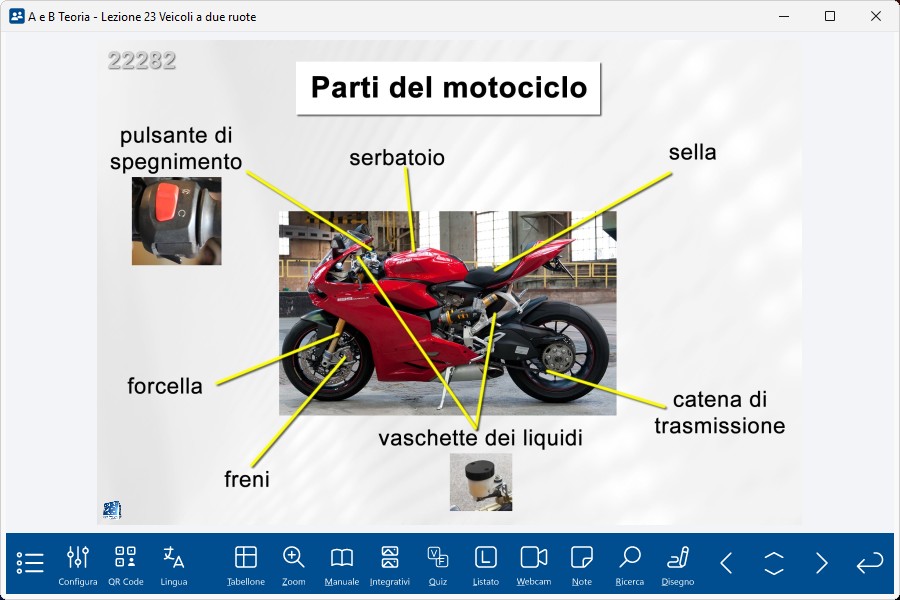Screen dimensions: 900x600
Task: Open the Lingua language selector
Action: (x=174, y=563)
